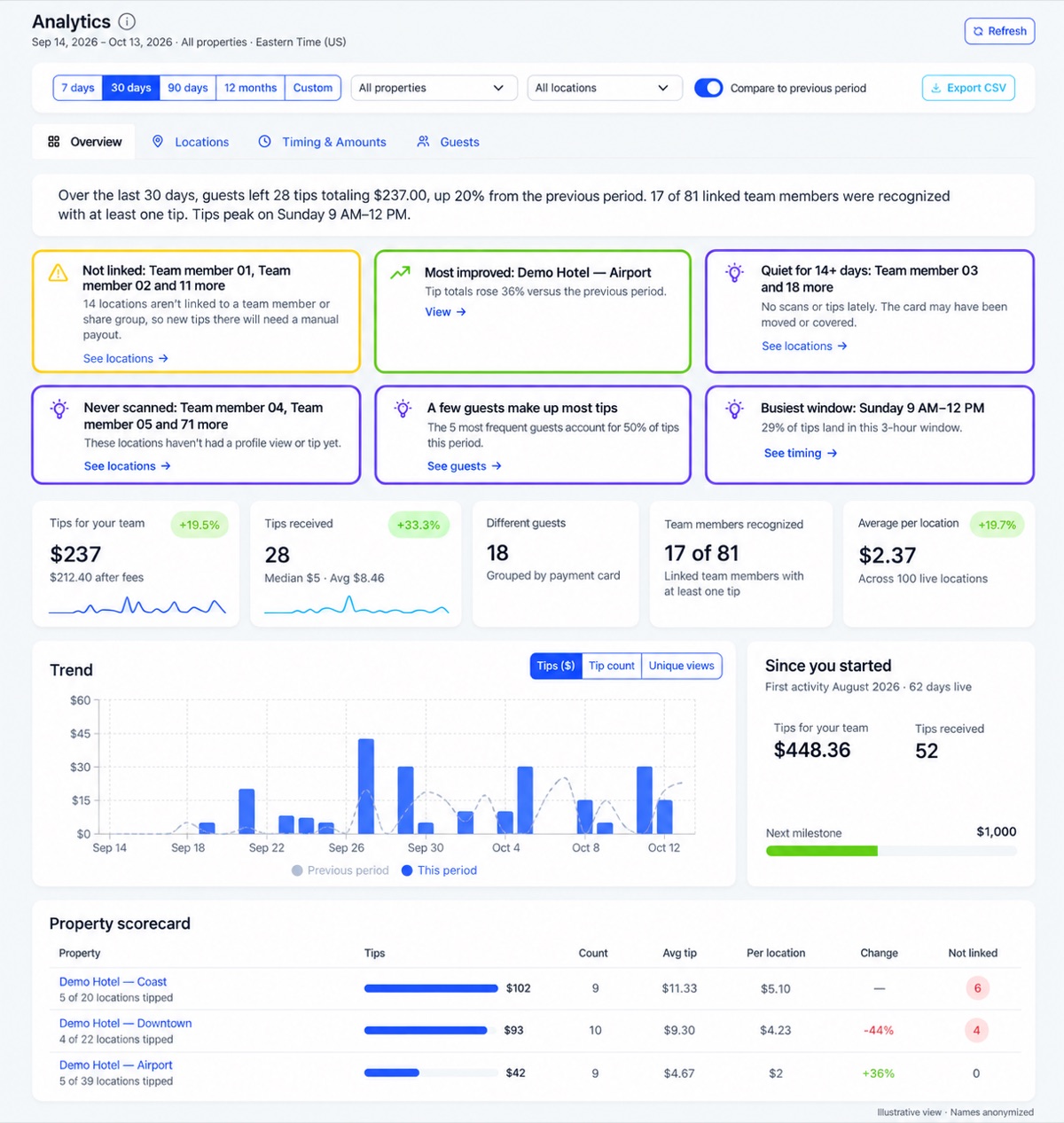Click the Tips column header
Viewport: 1064px width, 1123px height.
374,953
